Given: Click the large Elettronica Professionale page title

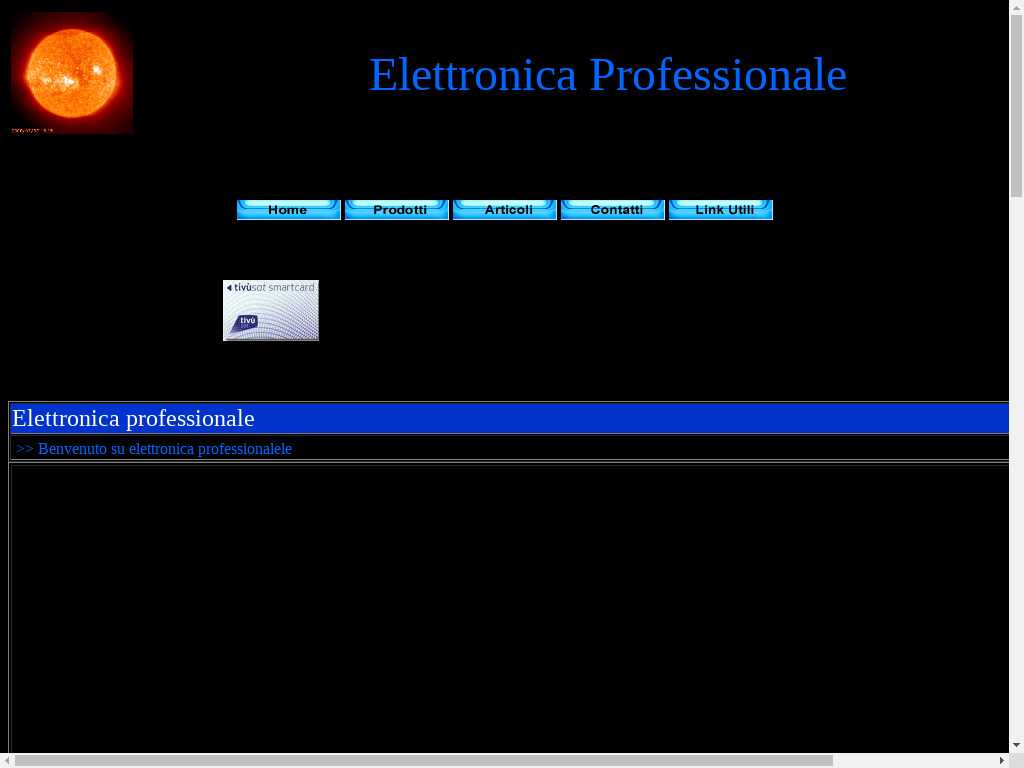Looking at the screenshot, I should pos(607,75).
